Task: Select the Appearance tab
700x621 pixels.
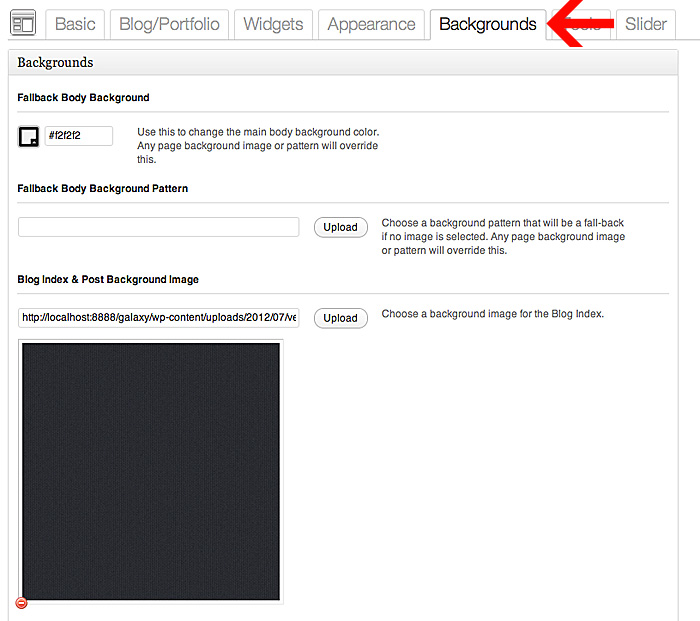Action: pyautogui.click(x=371, y=25)
